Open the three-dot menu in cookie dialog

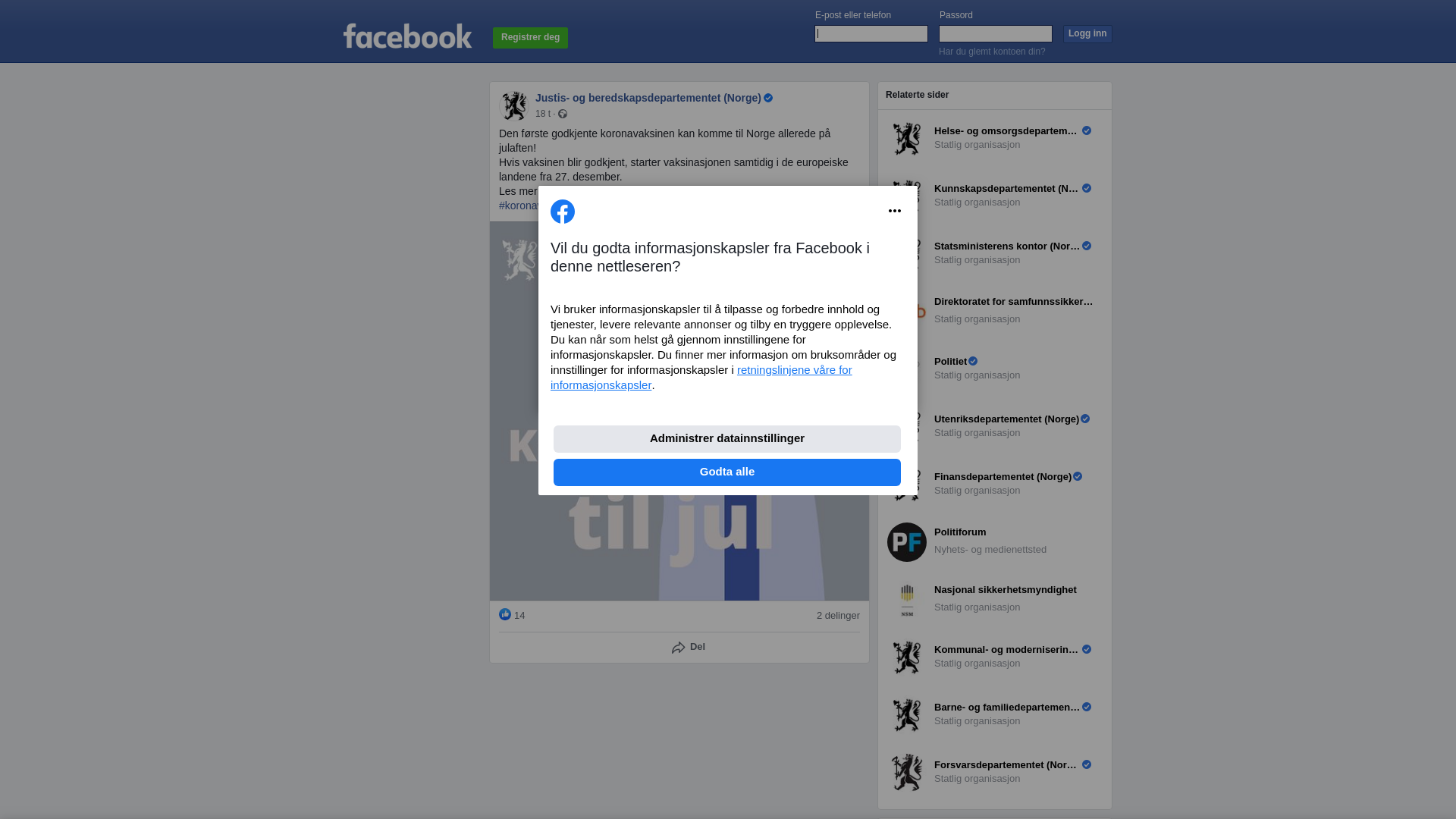point(895,212)
